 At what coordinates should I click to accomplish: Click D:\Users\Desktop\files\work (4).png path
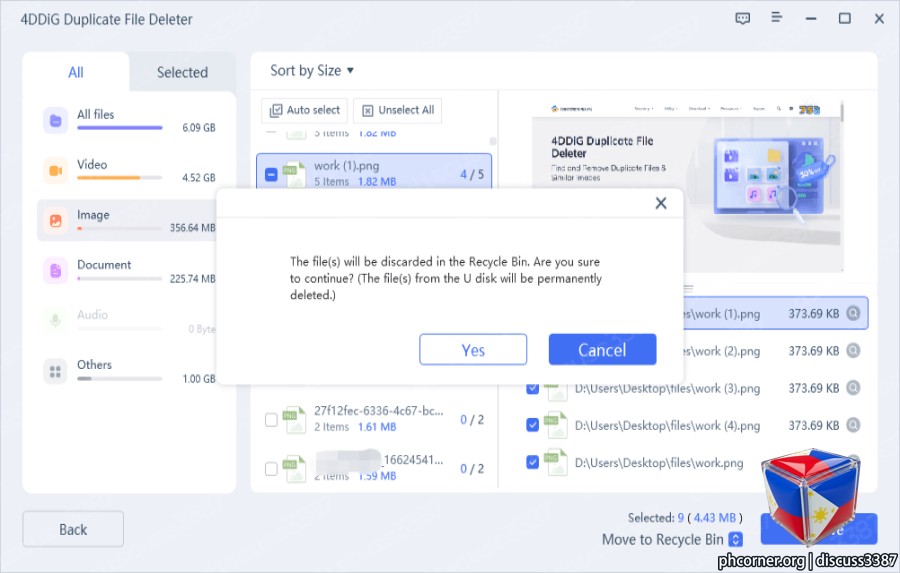click(668, 425)
